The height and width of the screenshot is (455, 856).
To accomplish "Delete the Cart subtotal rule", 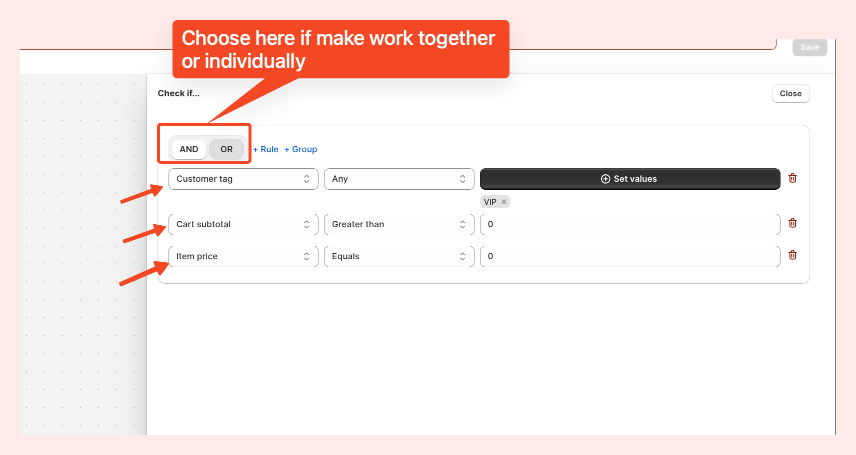I will coord(793,223).
